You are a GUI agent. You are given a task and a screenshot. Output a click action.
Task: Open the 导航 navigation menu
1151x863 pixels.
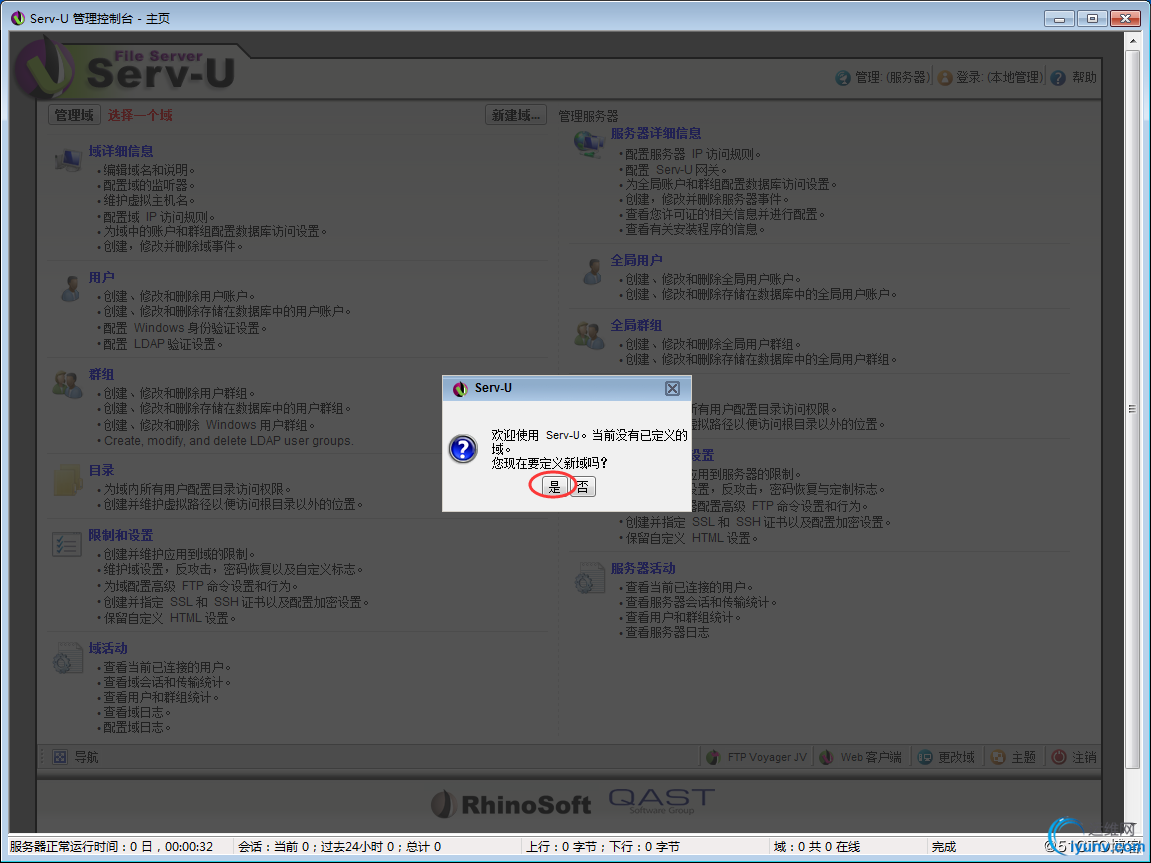click(x=86, y=757)
